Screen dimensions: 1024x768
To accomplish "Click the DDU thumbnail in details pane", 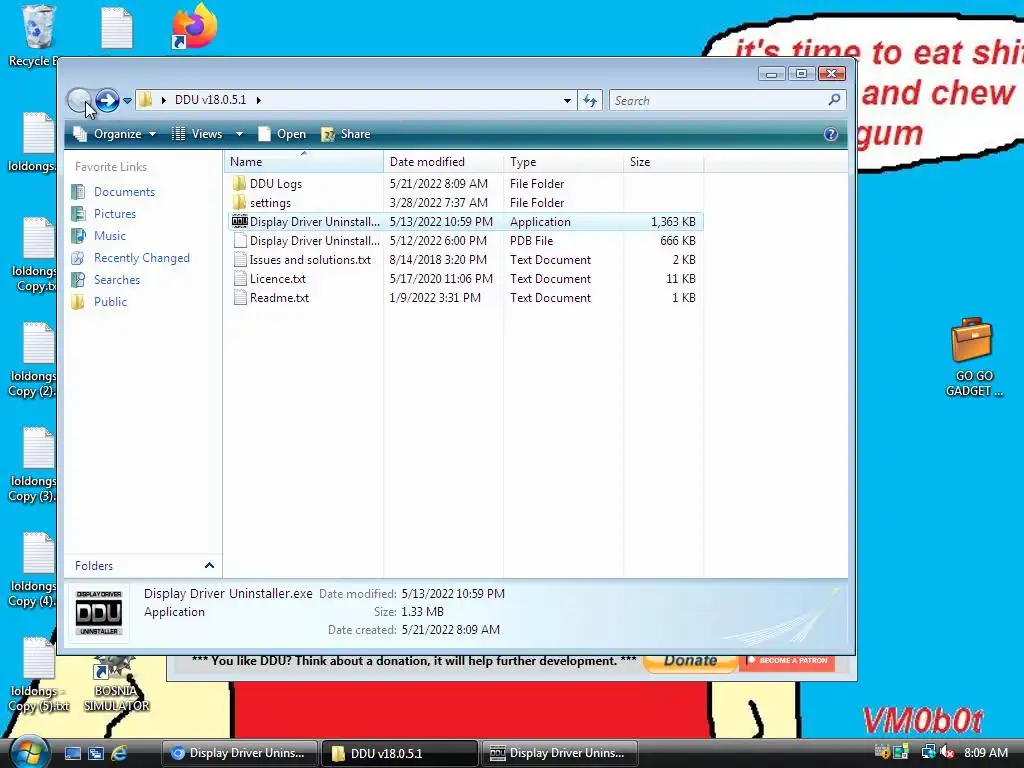I will point(99,613).
